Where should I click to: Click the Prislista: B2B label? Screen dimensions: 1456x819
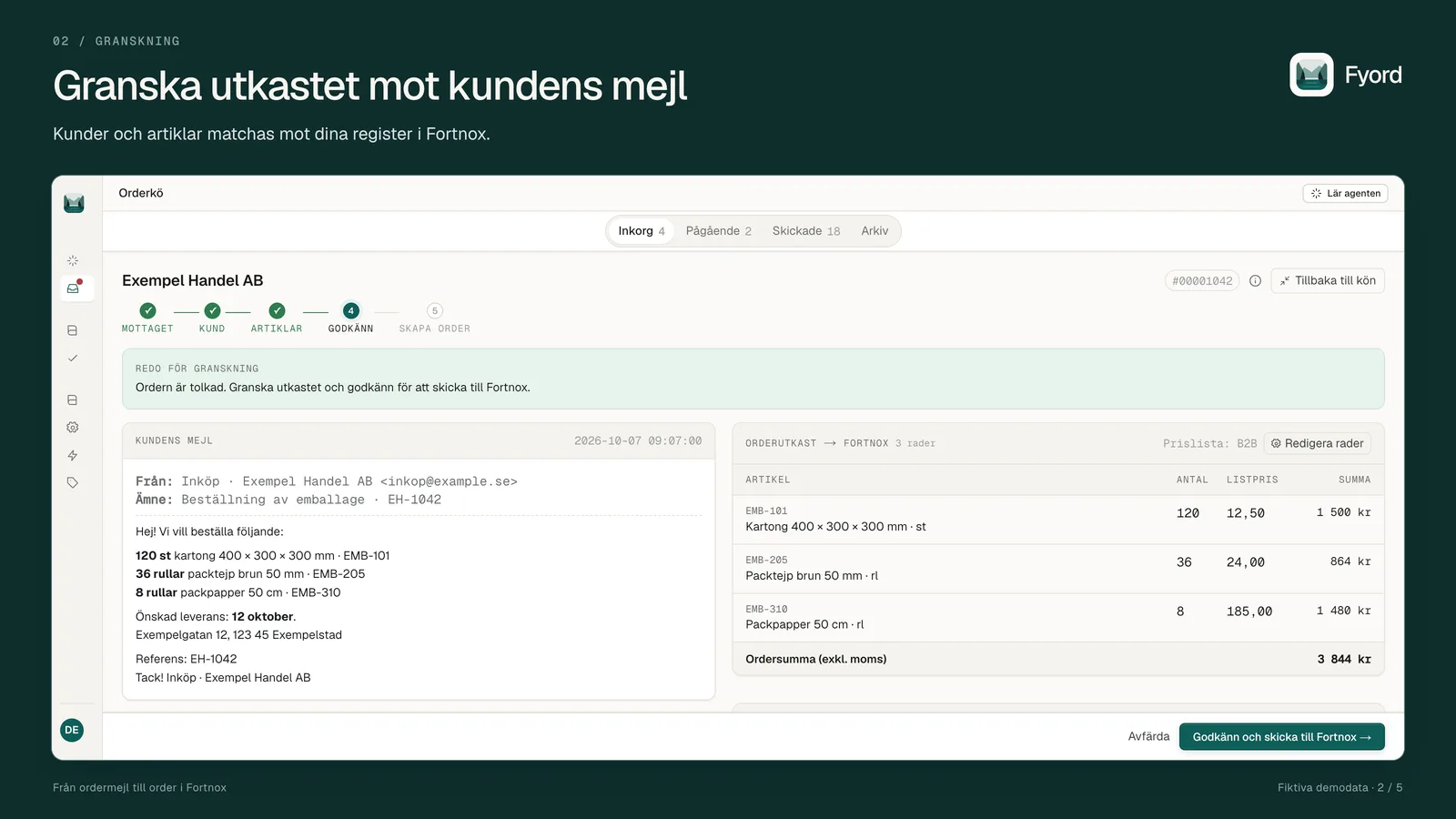(x=1209, y=443)
